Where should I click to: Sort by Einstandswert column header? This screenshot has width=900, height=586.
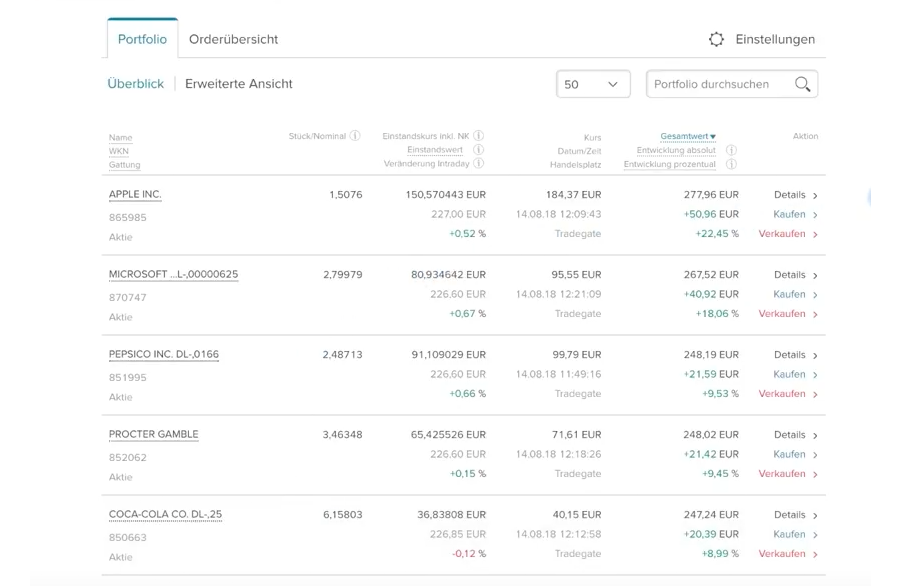tap(435, 150)
